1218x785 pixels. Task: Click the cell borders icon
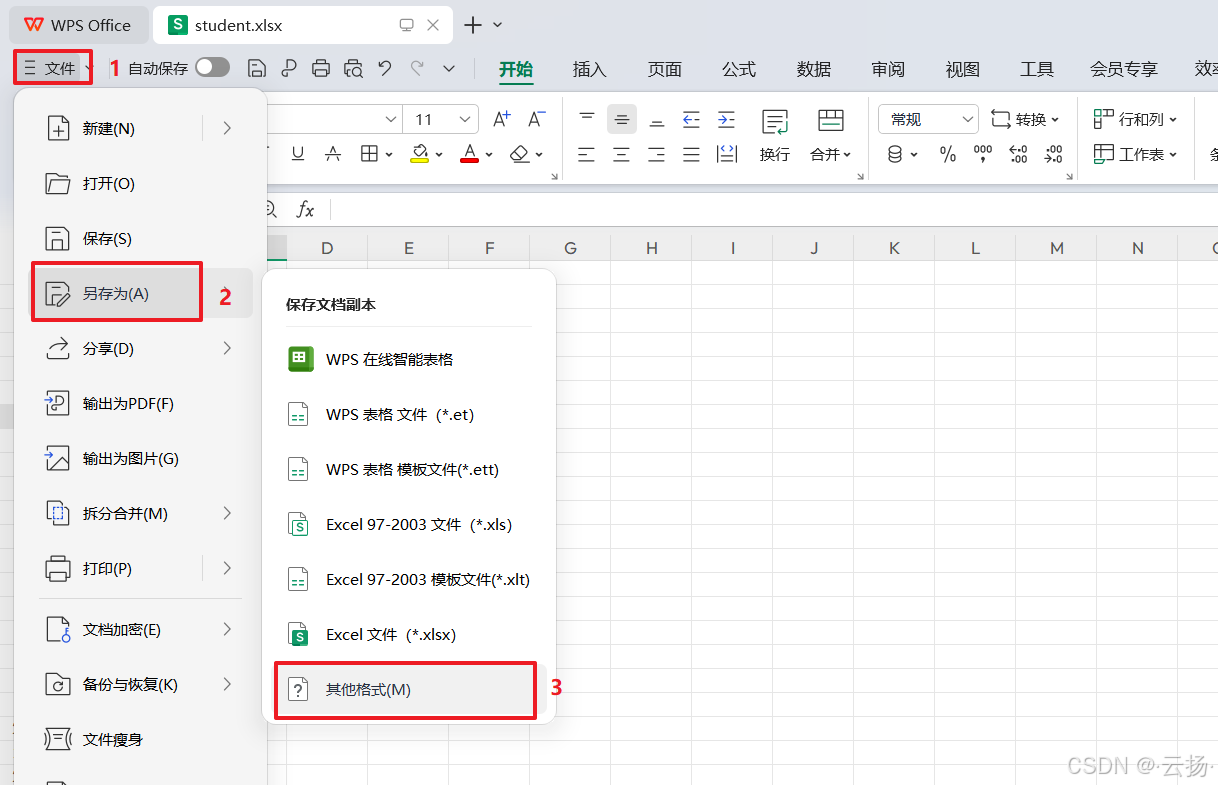369,153
